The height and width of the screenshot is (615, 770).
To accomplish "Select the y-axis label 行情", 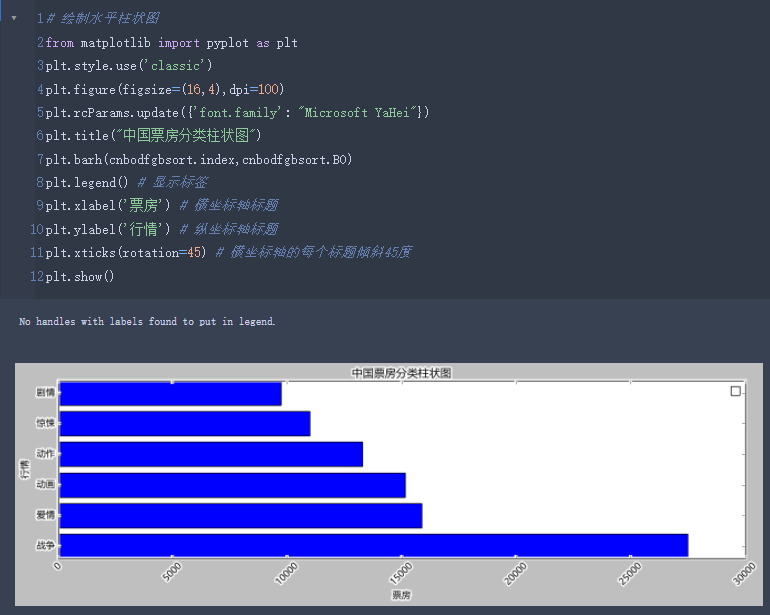I will (x=24, y=468).
